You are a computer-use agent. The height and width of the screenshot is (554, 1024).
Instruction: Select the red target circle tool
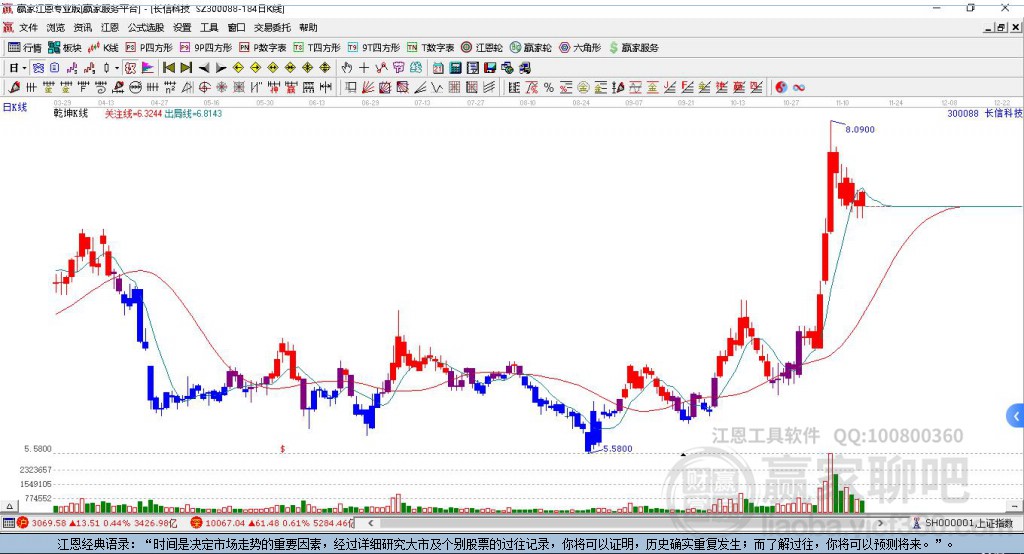(204, 87)
